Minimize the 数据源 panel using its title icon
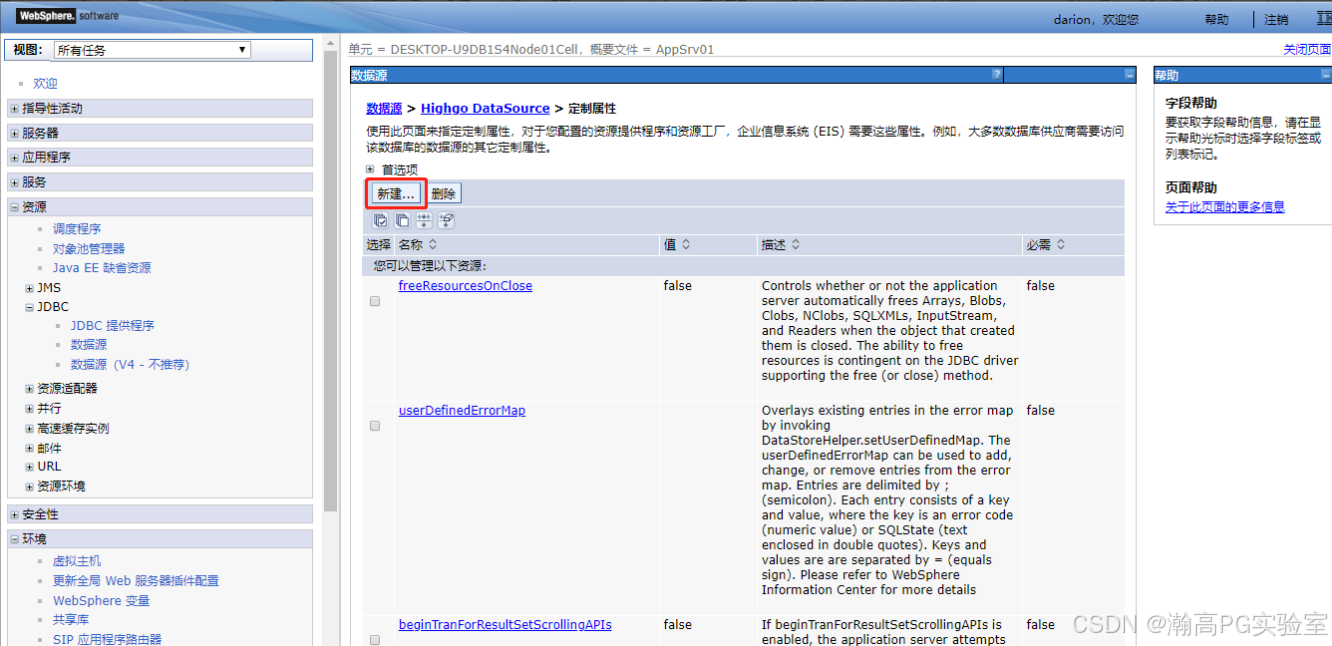Screen dimensions: 1332x646 (1129, 75)
